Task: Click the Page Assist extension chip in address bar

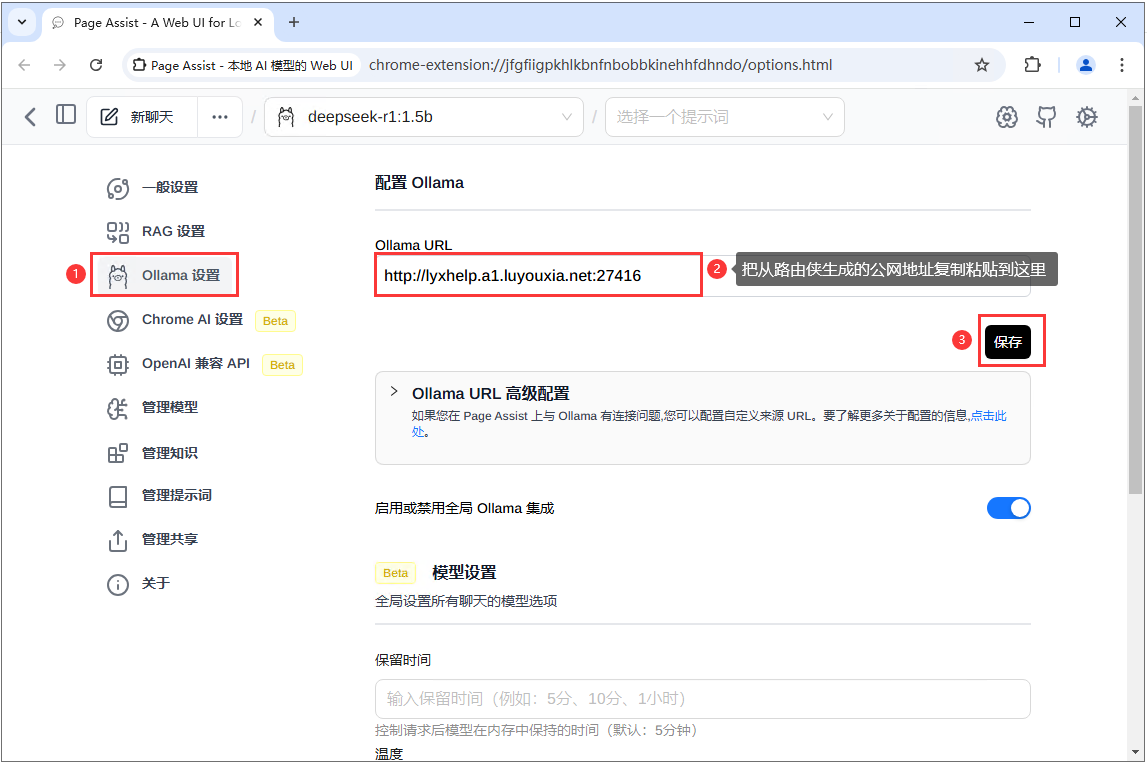Action: click(x=242, y=65)
